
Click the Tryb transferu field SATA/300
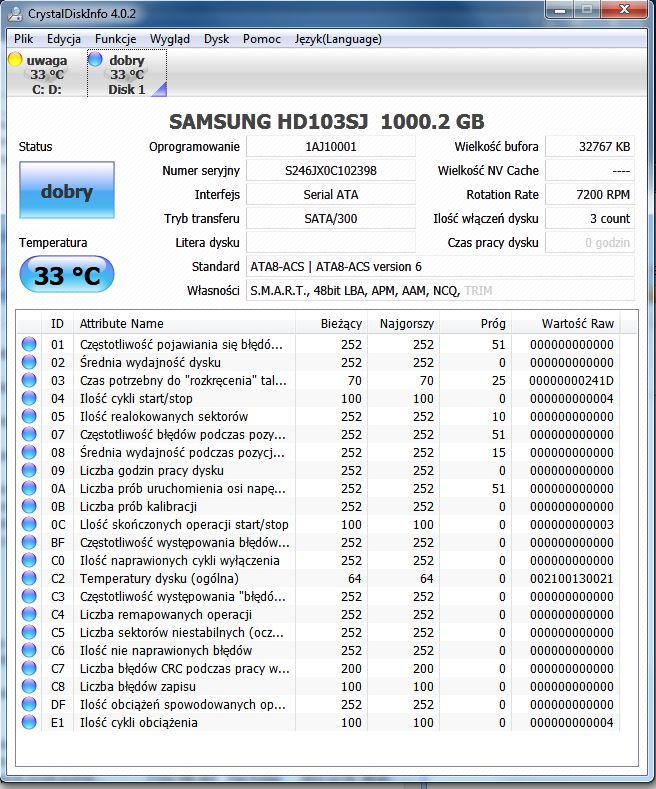point(331,218)
